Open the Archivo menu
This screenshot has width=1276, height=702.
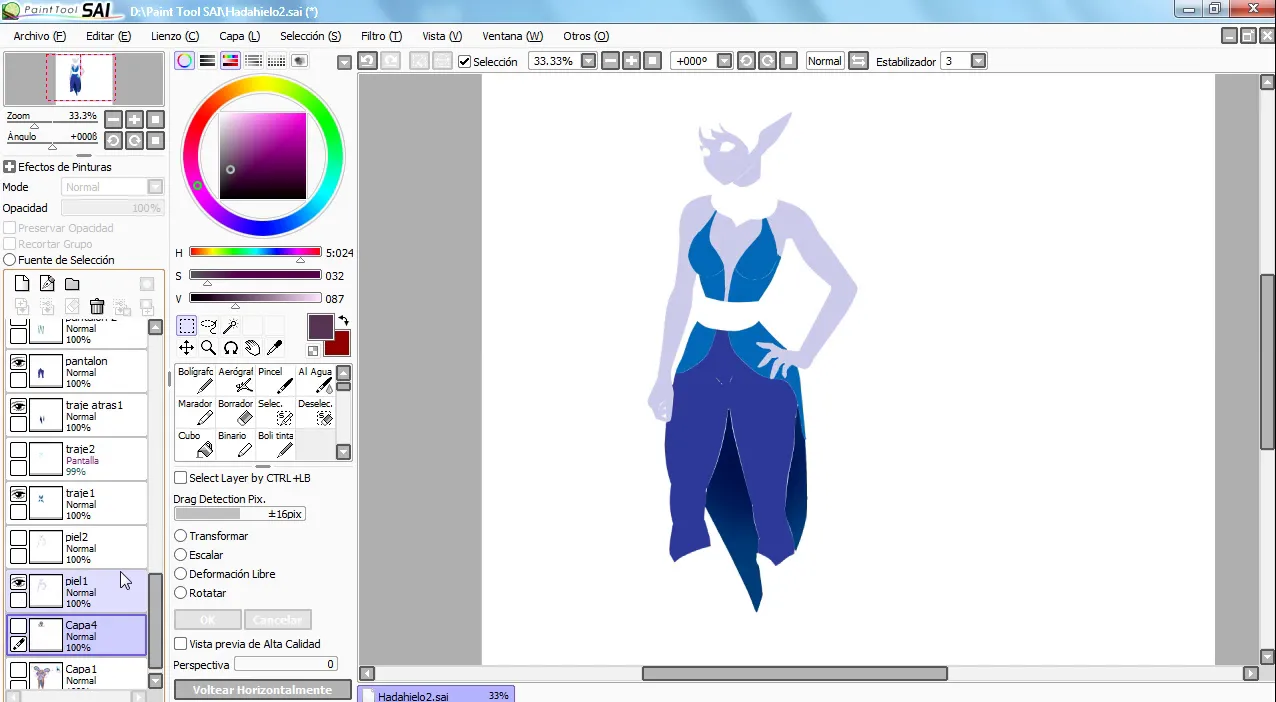(40, 36)
